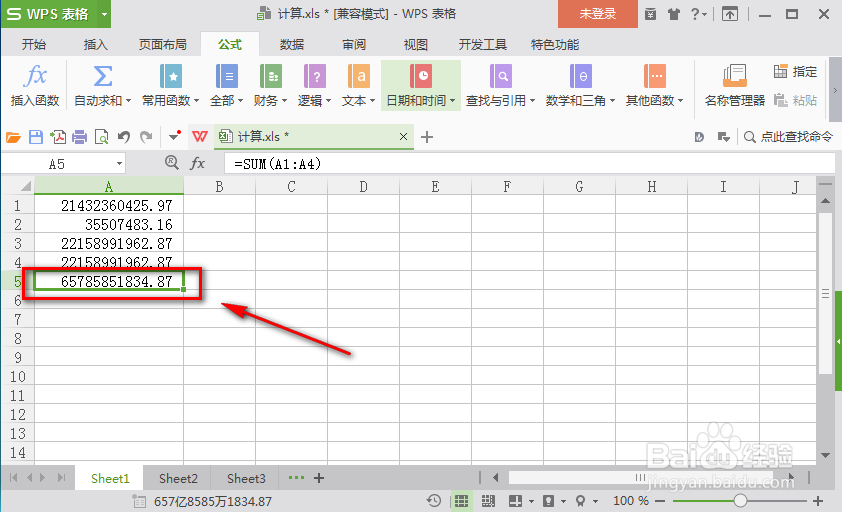Open the Date and Time functions icon
This screenshot has height=512, width=842.
coord(421,76)
